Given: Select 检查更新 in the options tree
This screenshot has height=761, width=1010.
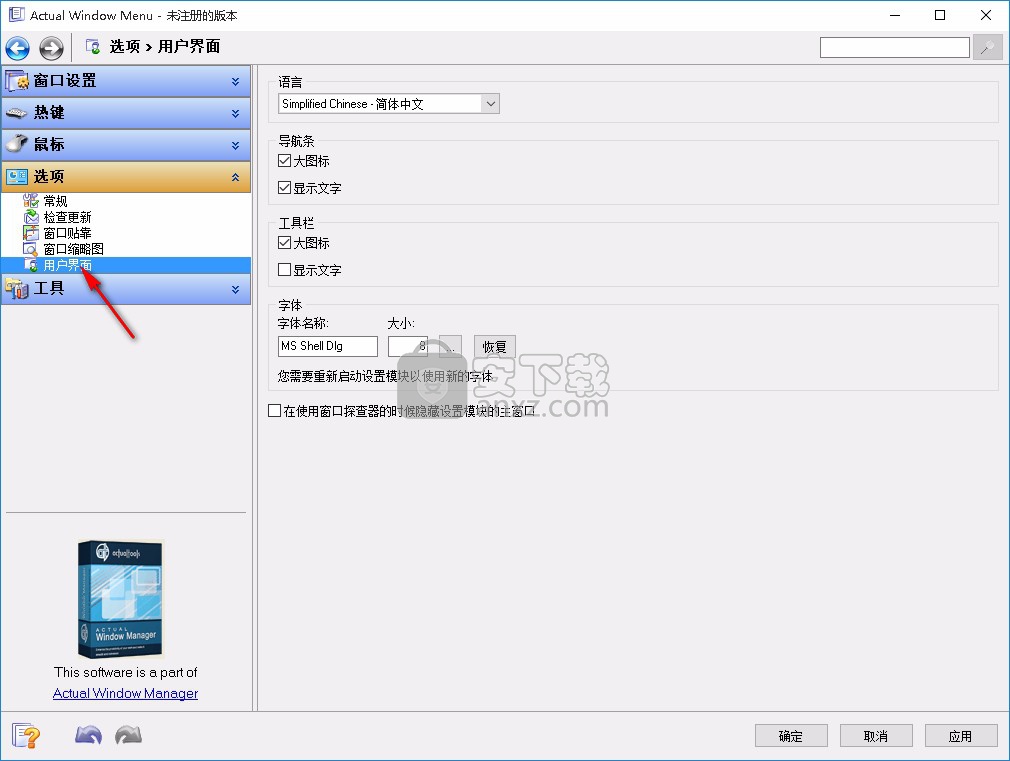Looking at the screenshot, I should point(68,217).
